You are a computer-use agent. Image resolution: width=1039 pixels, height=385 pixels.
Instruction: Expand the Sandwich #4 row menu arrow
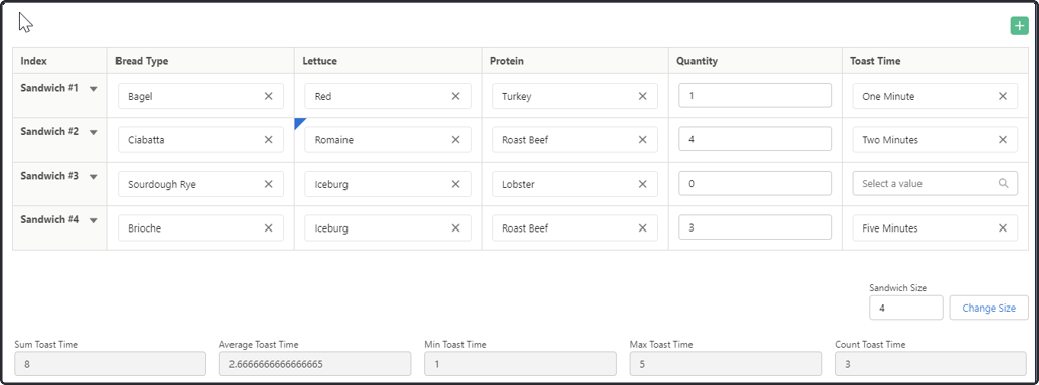point(93,221)
